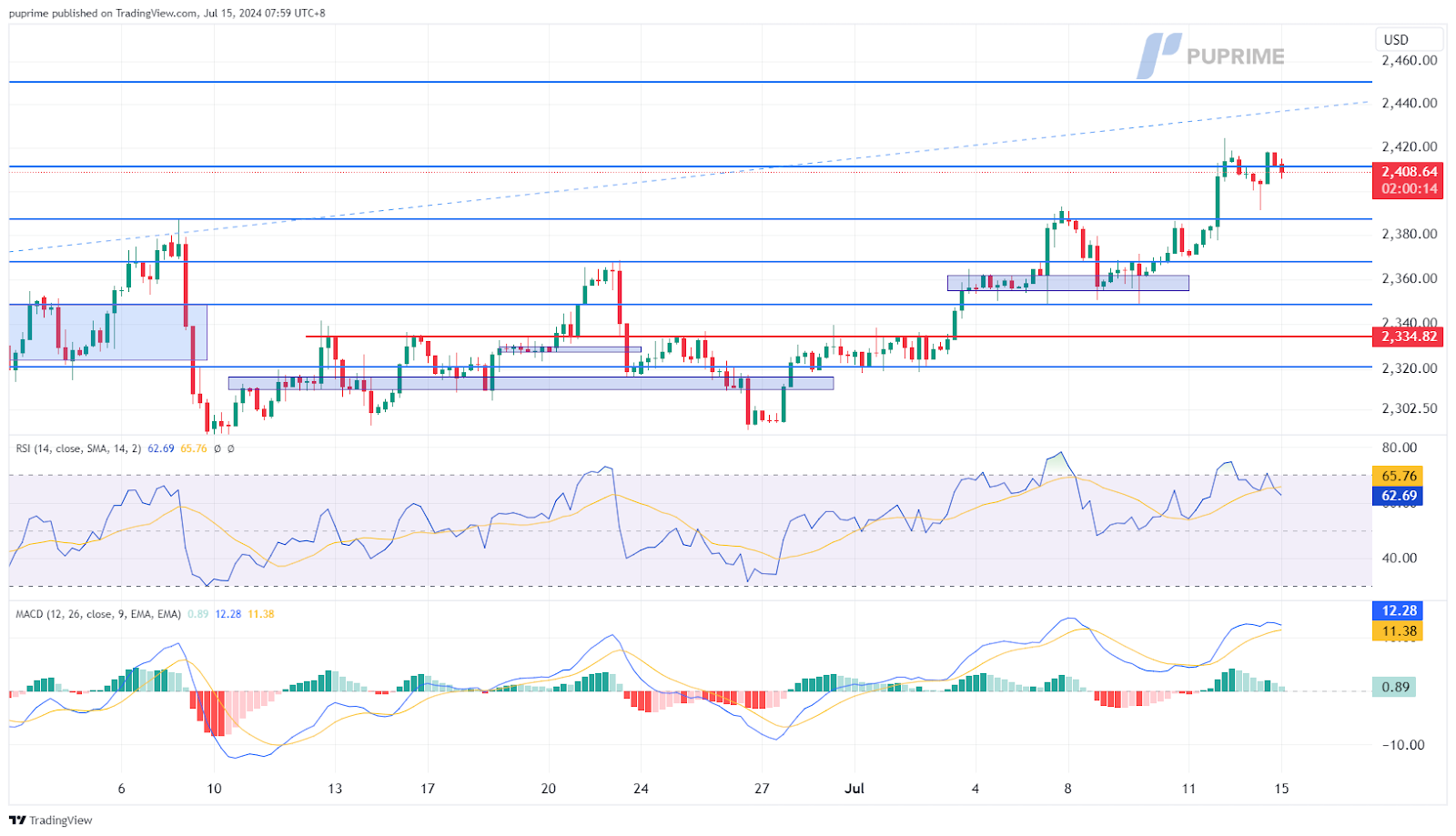
Task: Click the date label 24 on time axis
Action: click(641, 789)
